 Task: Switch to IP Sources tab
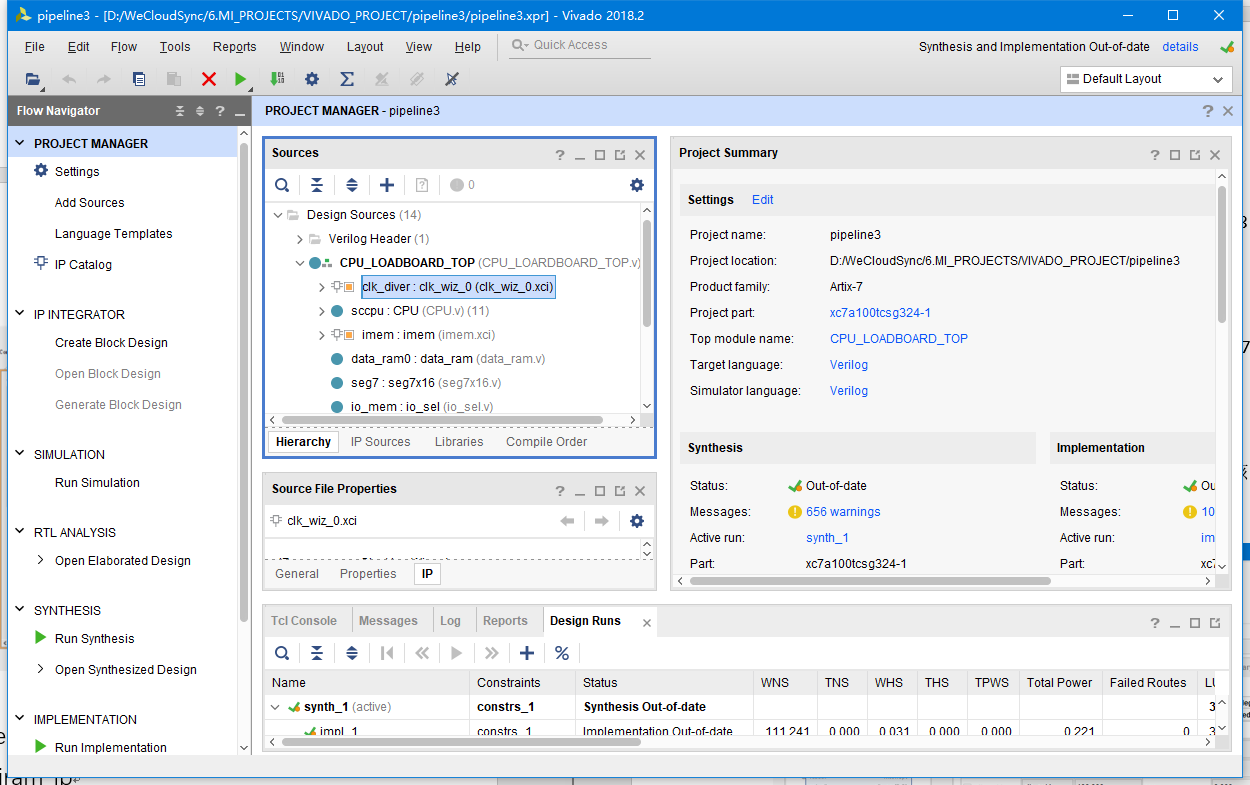point(380,442)
